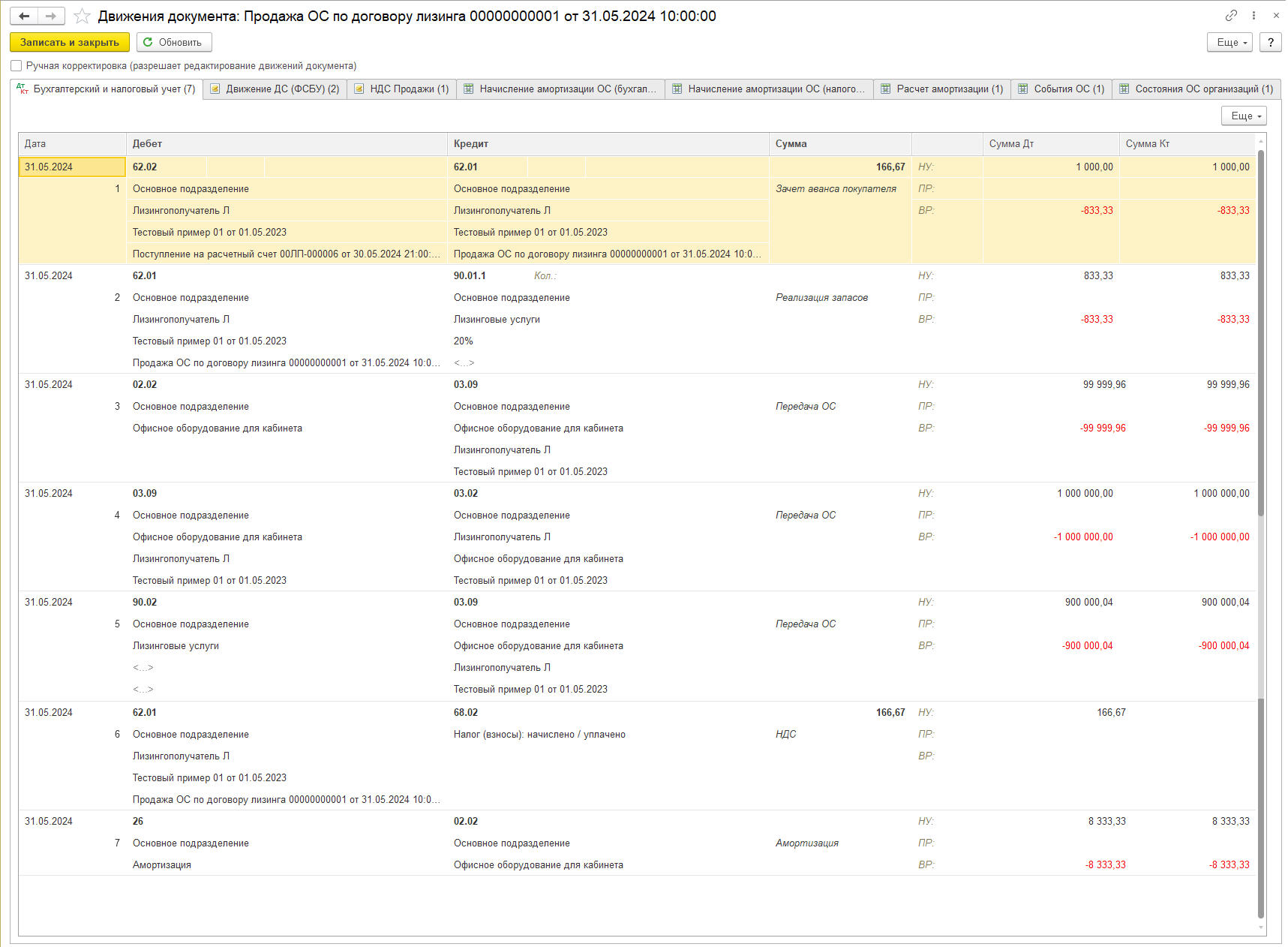Image resolution: width=1288 pixels, height=947 pixels.
Task: Click the back navigation arrow
Action: pyautogui.click(x=24, y=16)
